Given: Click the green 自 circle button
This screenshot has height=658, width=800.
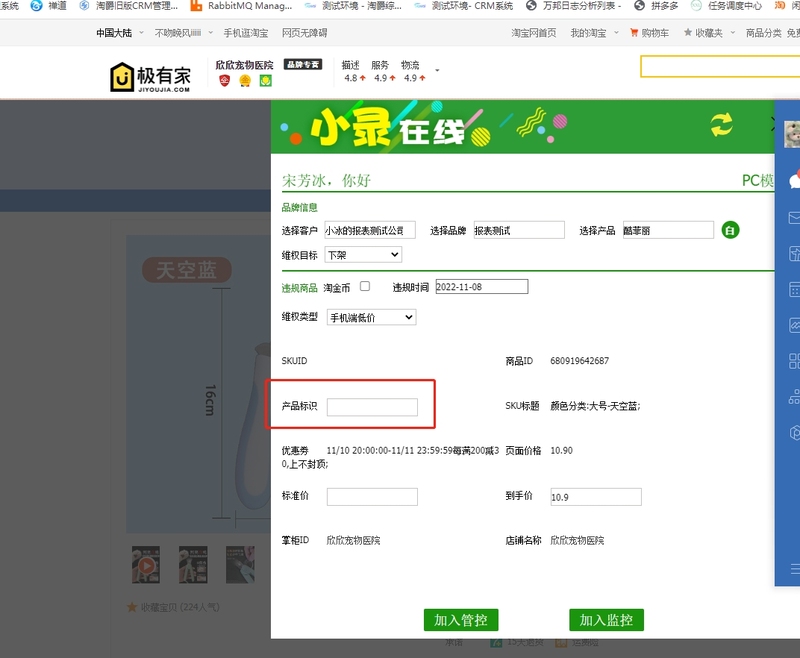Looking at the screenshot, I should [730, 230].
